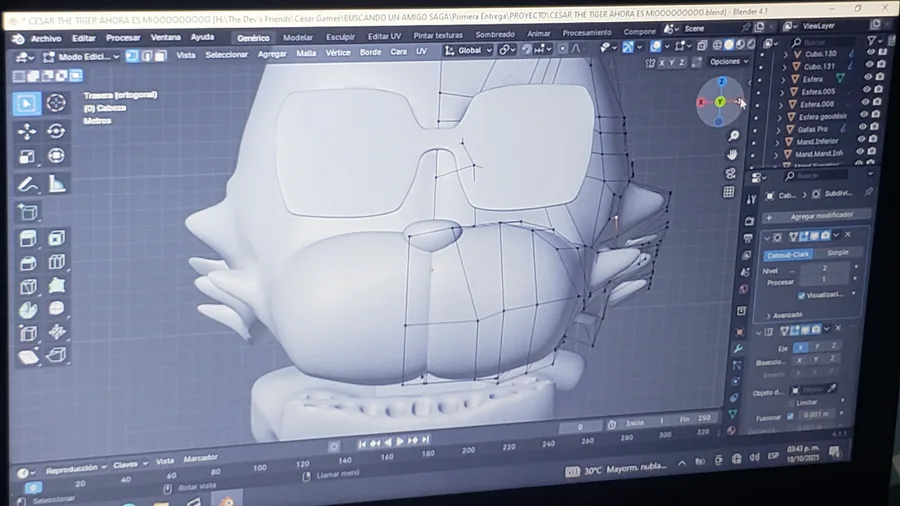Select the Move tool
This screenshot has width=900, height=506.
[26, 131]
